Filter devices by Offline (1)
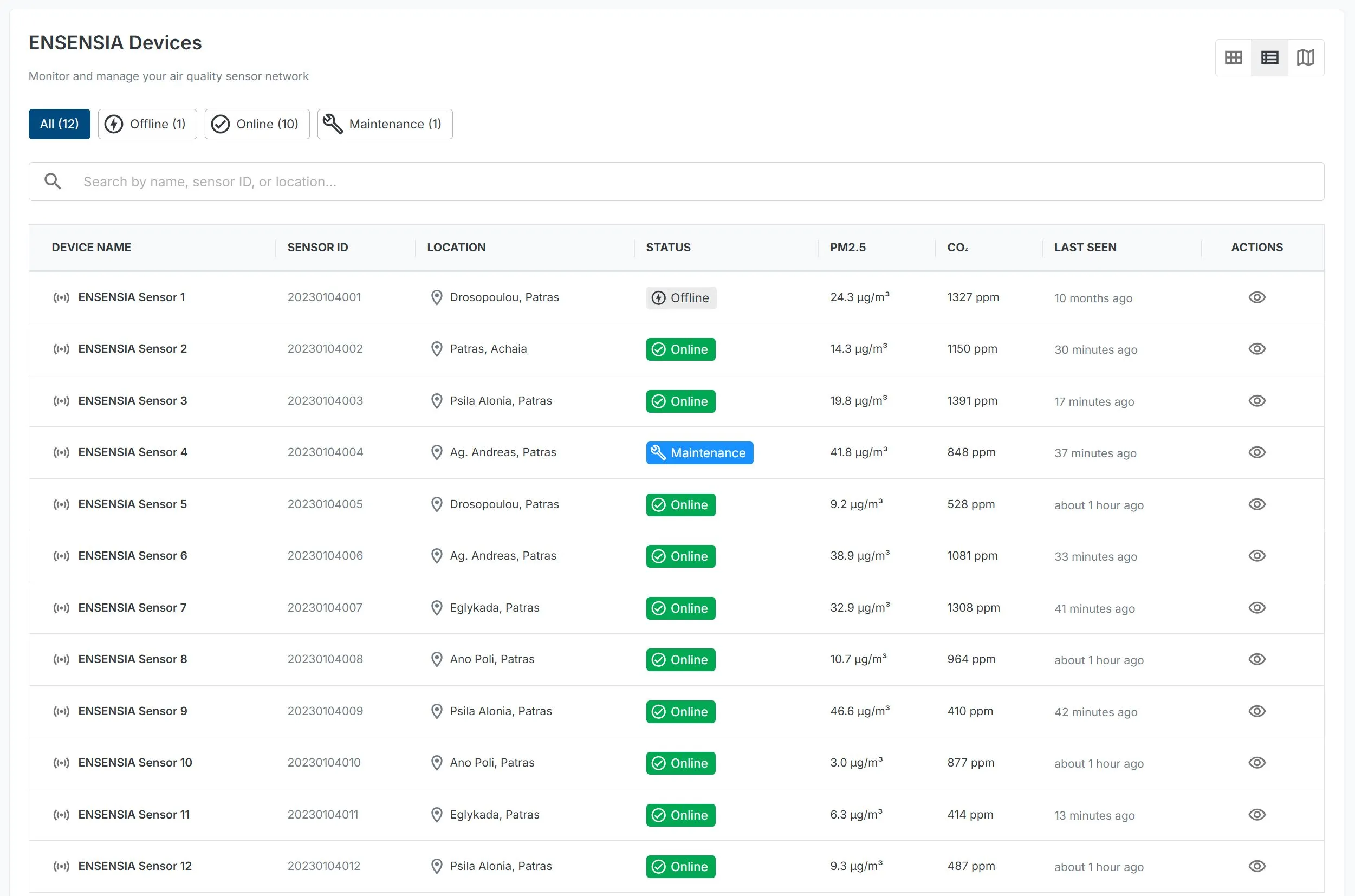The image size is (1355, 896). click(x=147, y=124)
